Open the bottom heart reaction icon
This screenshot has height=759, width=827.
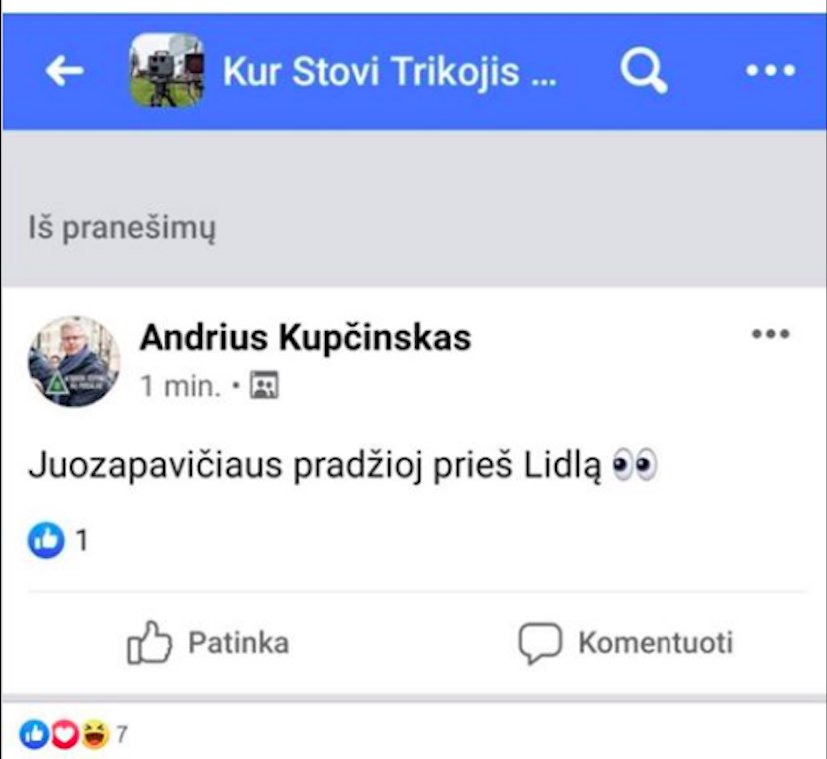pos(64,735)
